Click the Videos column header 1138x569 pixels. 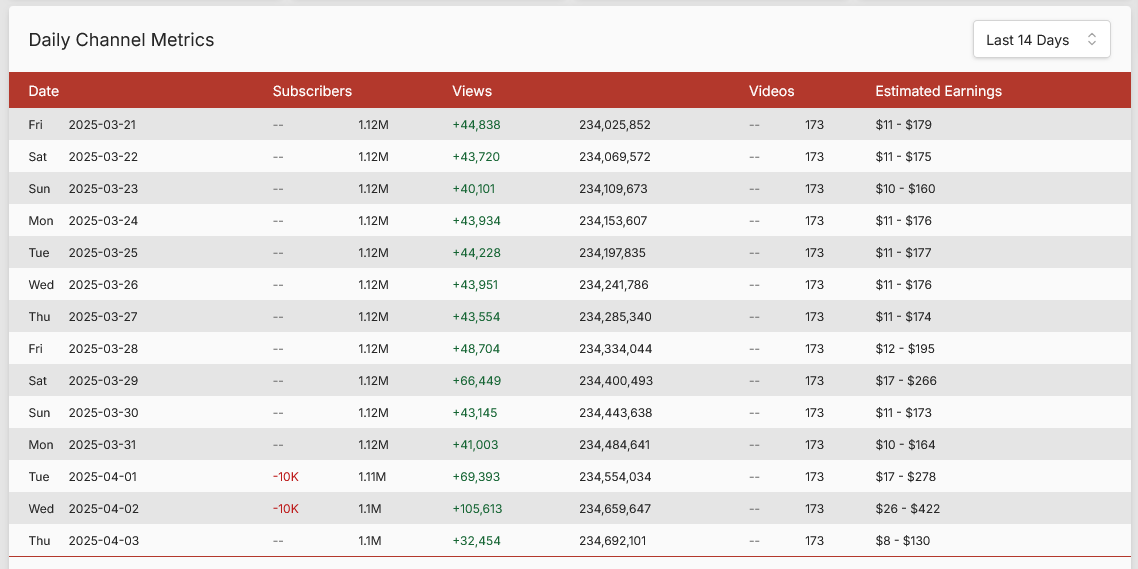(x=771, y=91)
